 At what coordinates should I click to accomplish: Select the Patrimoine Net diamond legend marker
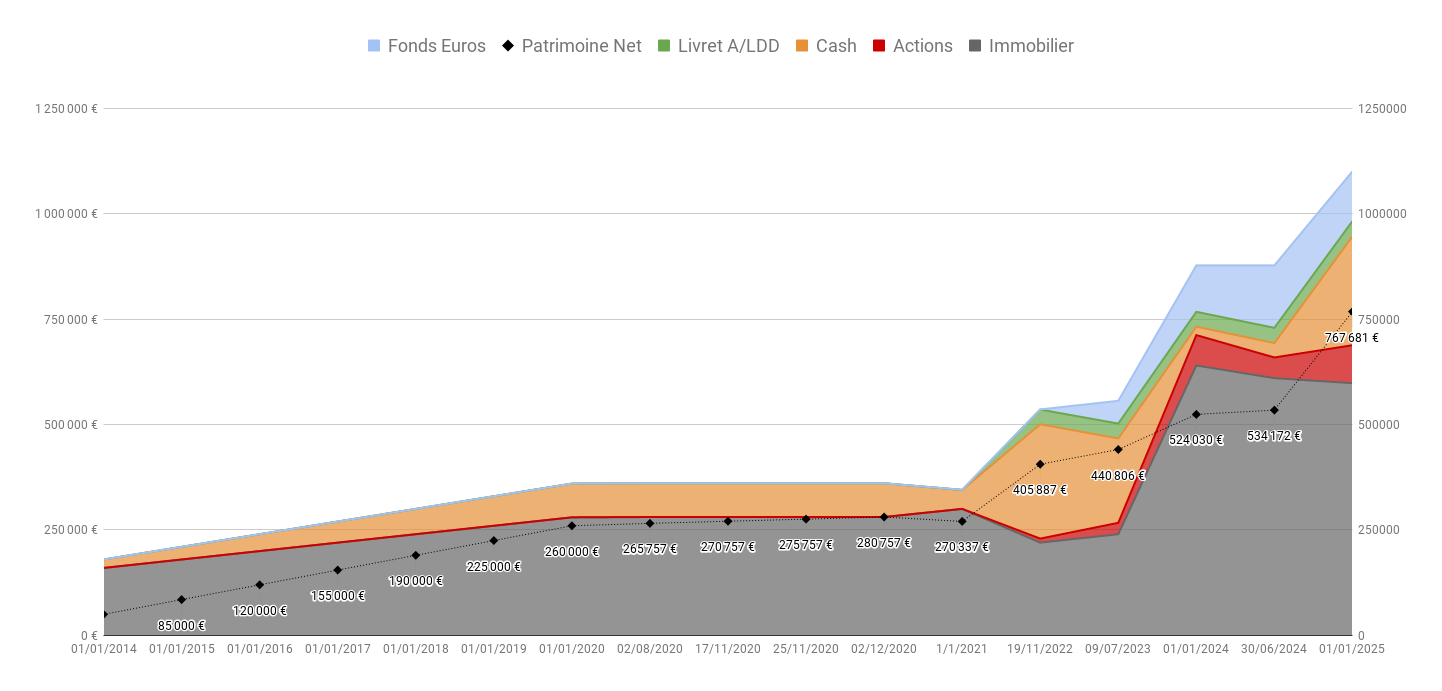pos(508,46)
